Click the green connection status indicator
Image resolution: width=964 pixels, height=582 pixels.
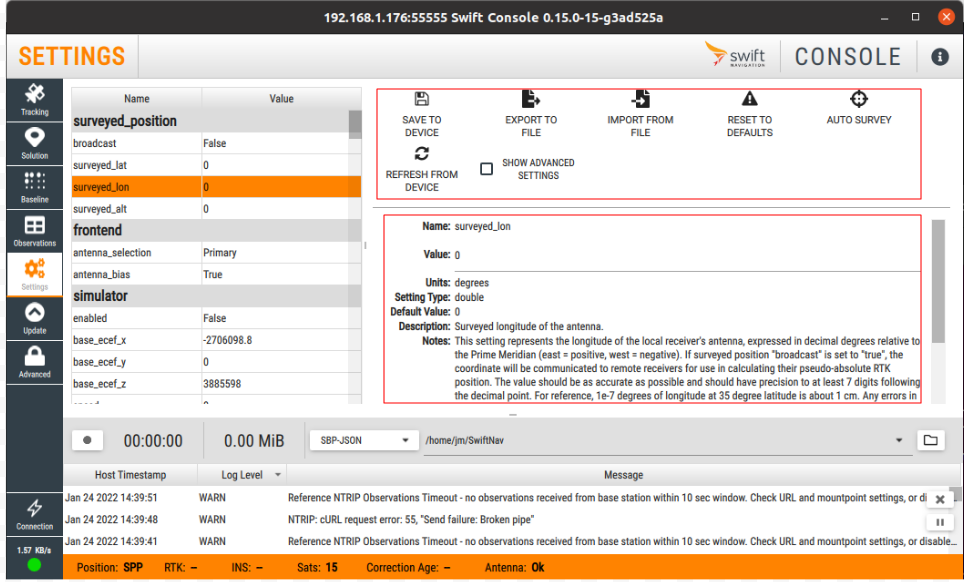(34, 565)
